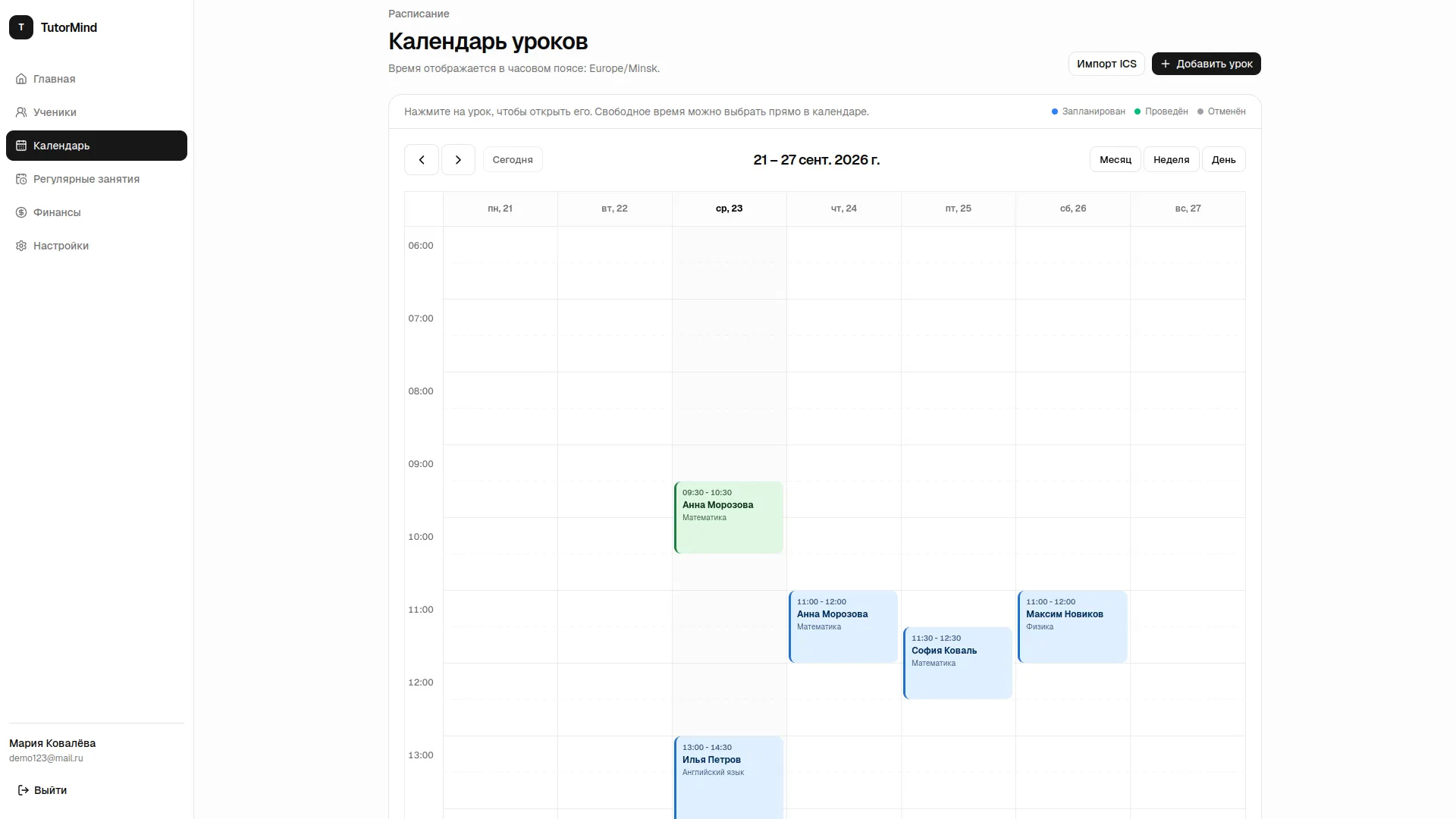1456x819 pixels.
Task: Click the students icon beside Ученики
Action: [x=21, y=112]
